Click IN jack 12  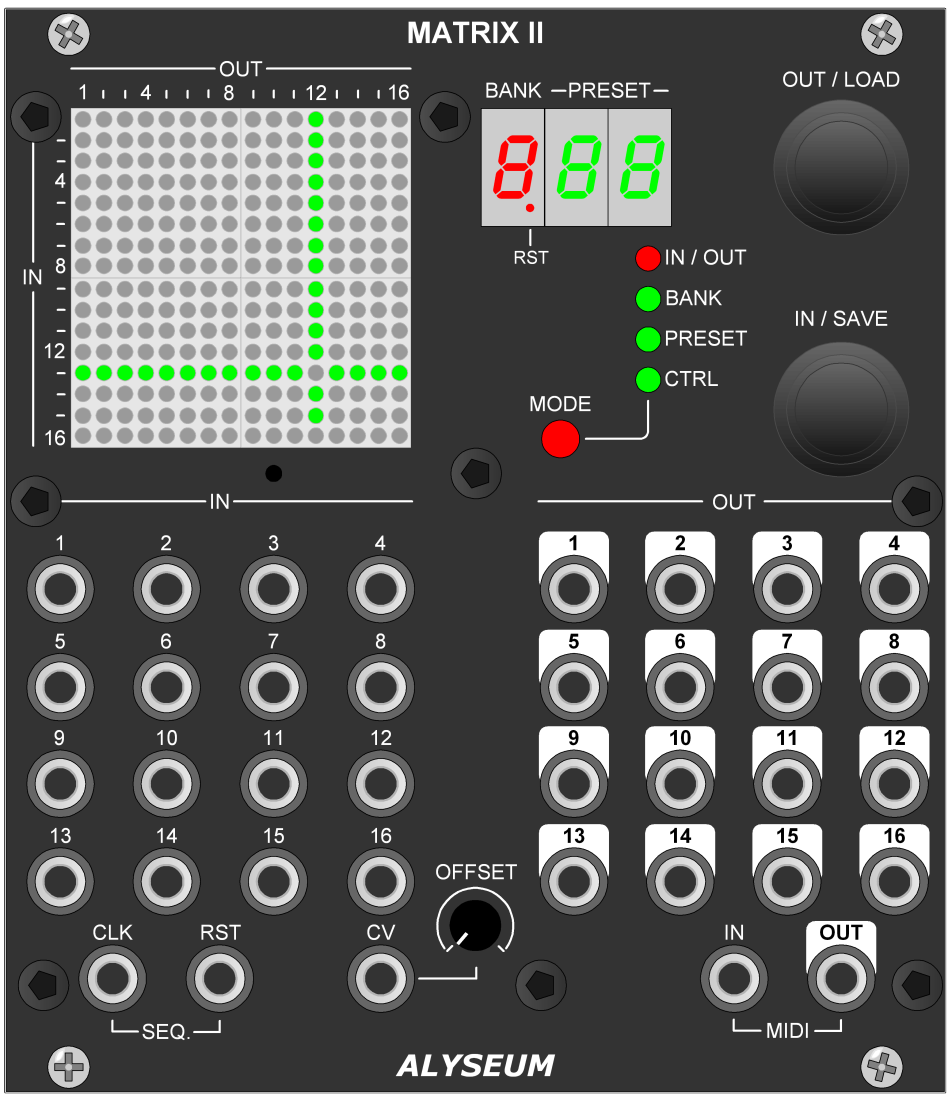(381, 784)
